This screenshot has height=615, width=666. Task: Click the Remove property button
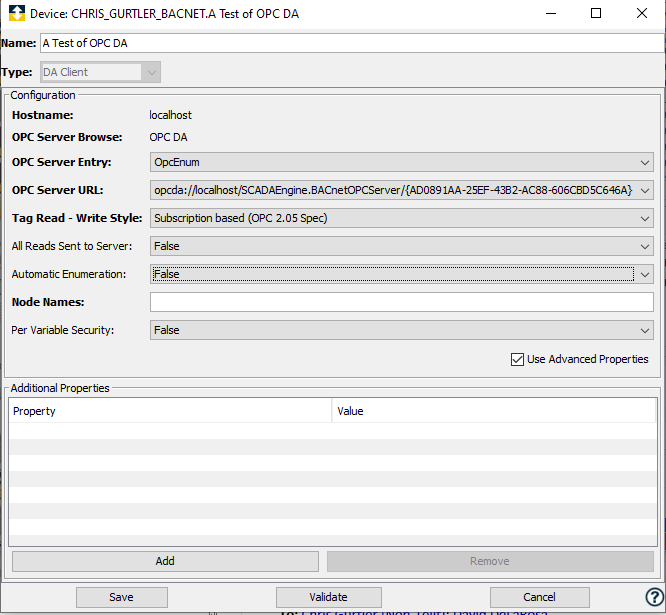(490, 561)
